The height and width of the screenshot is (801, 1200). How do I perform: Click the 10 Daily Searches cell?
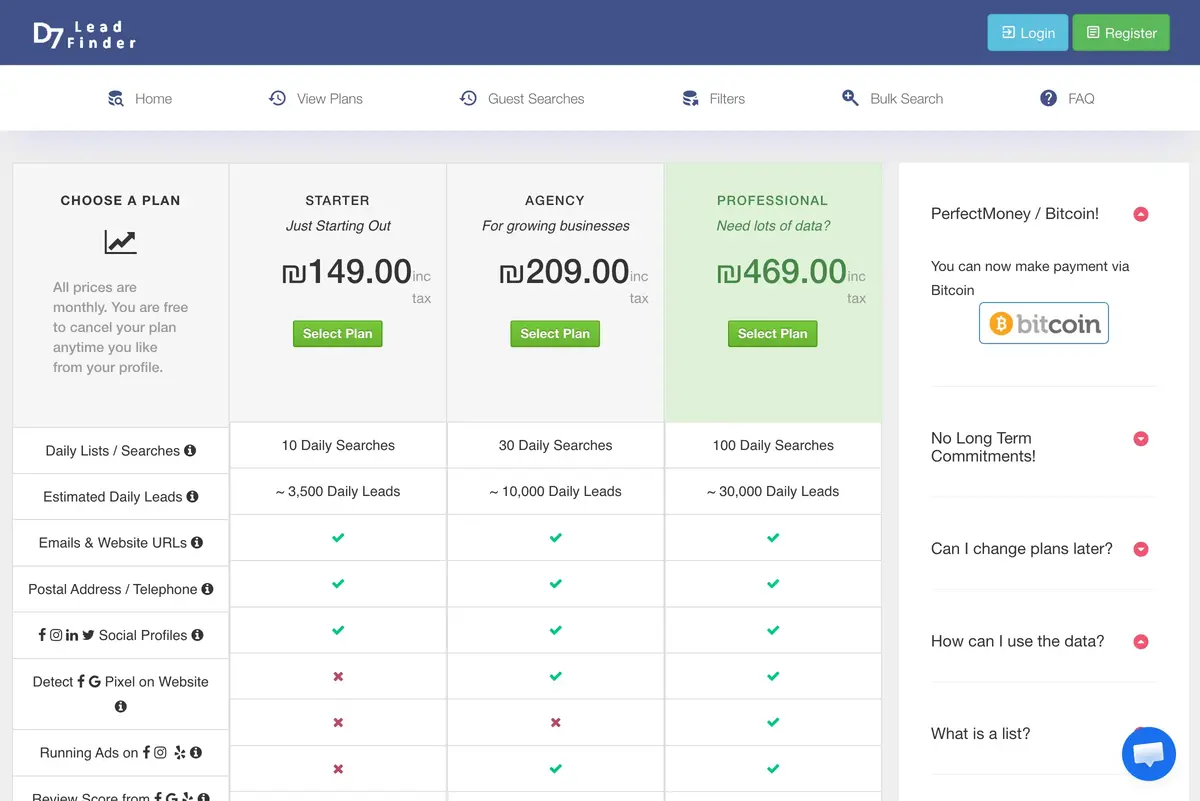(338, 445)
